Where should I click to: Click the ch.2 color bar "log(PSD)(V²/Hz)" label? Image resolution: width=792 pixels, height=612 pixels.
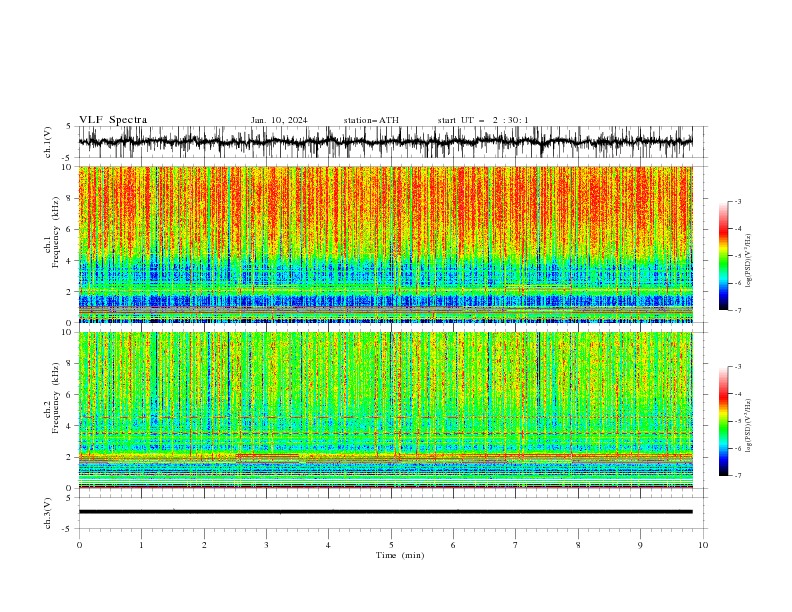(x=750, y=426)
